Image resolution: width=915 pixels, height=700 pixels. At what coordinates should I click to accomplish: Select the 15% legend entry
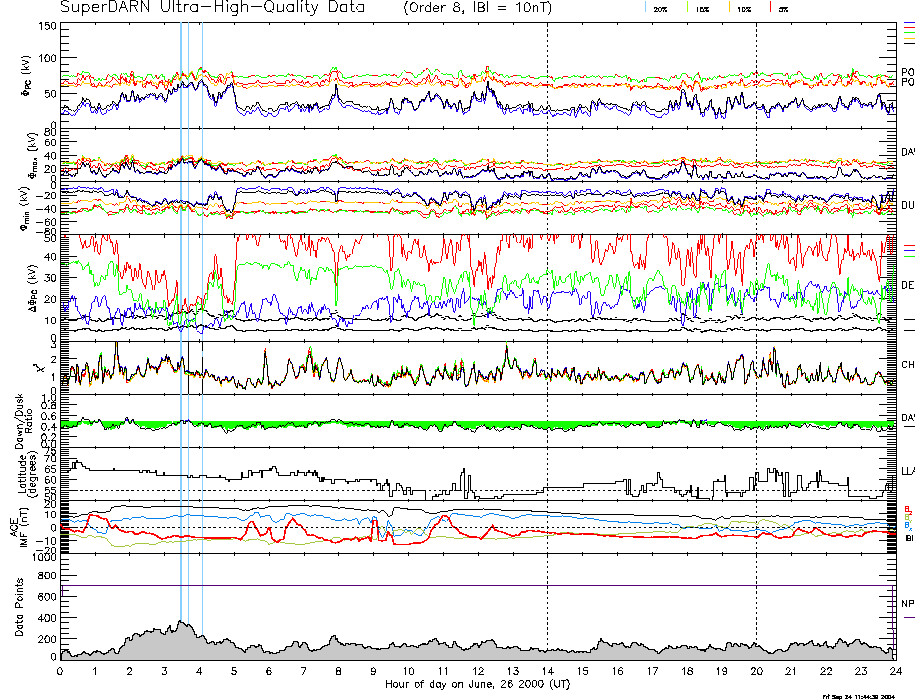pyautogui.click(x=701, y=8)
